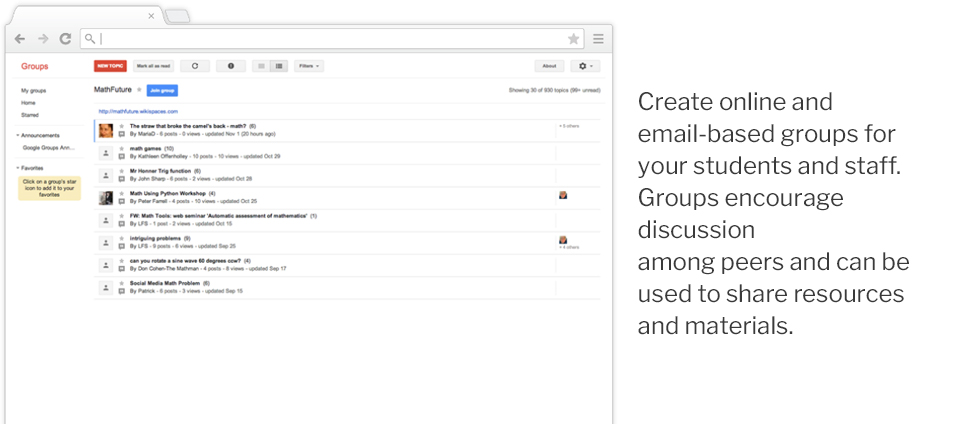The height and width of the screenshot is (424, 953).
Task: Bookmark the page using the address bar star
Action: [573, 39]
